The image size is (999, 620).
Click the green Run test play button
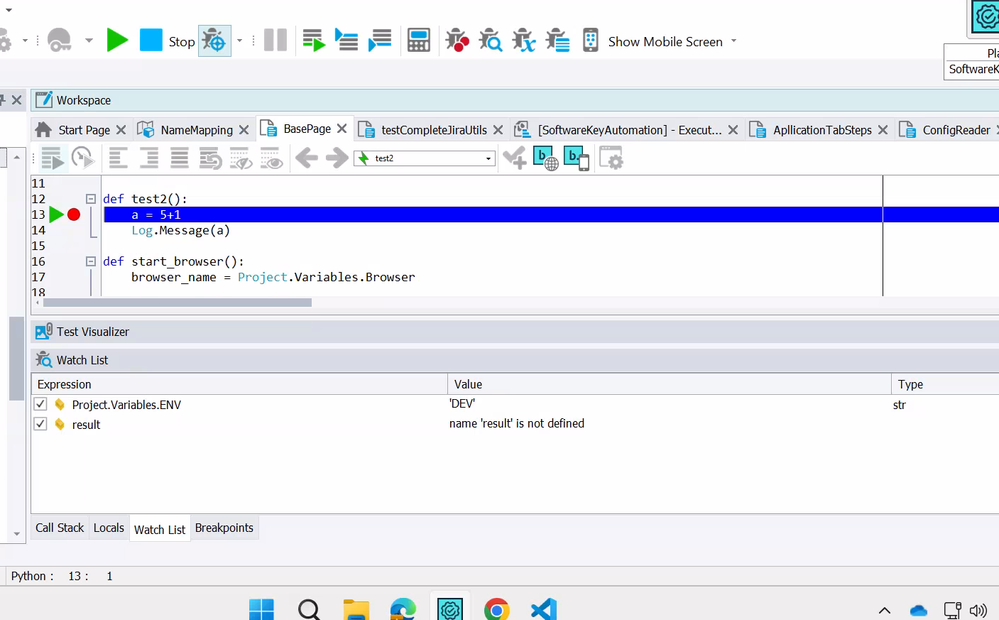(117, 41)
